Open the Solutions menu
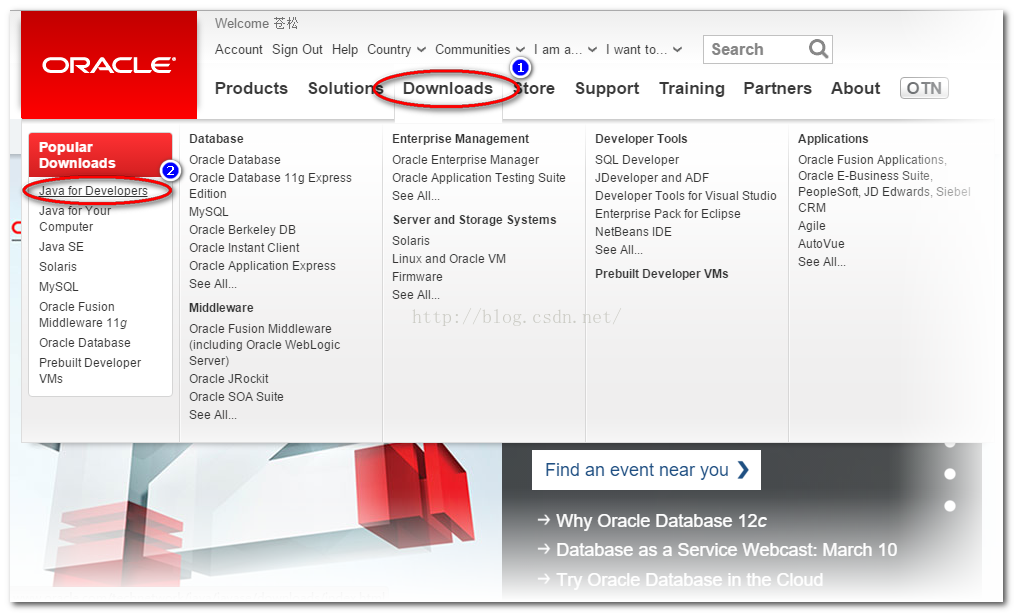1014x613 pixels. pyautogui.click(x=345, y=88)
